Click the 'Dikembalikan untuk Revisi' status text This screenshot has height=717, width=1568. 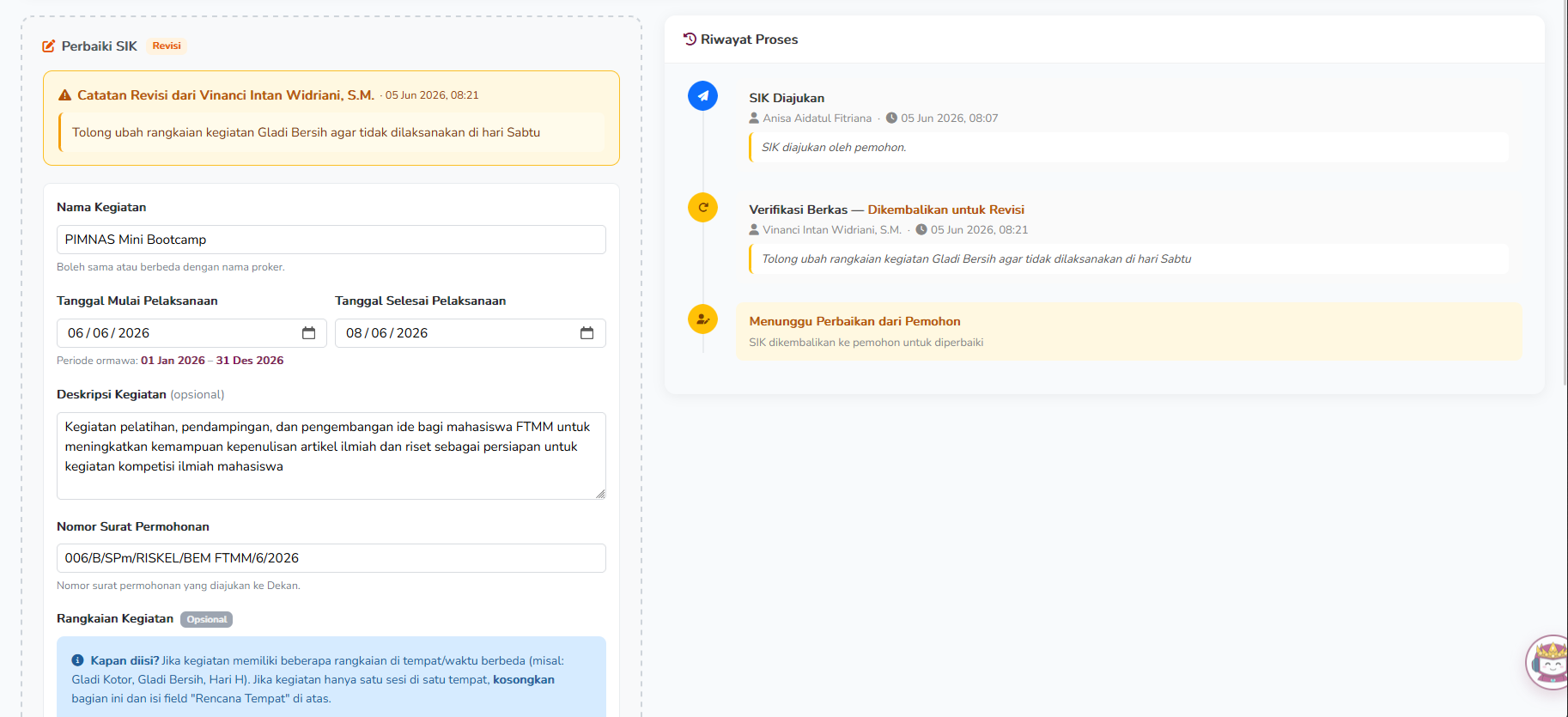click(945, 210)
